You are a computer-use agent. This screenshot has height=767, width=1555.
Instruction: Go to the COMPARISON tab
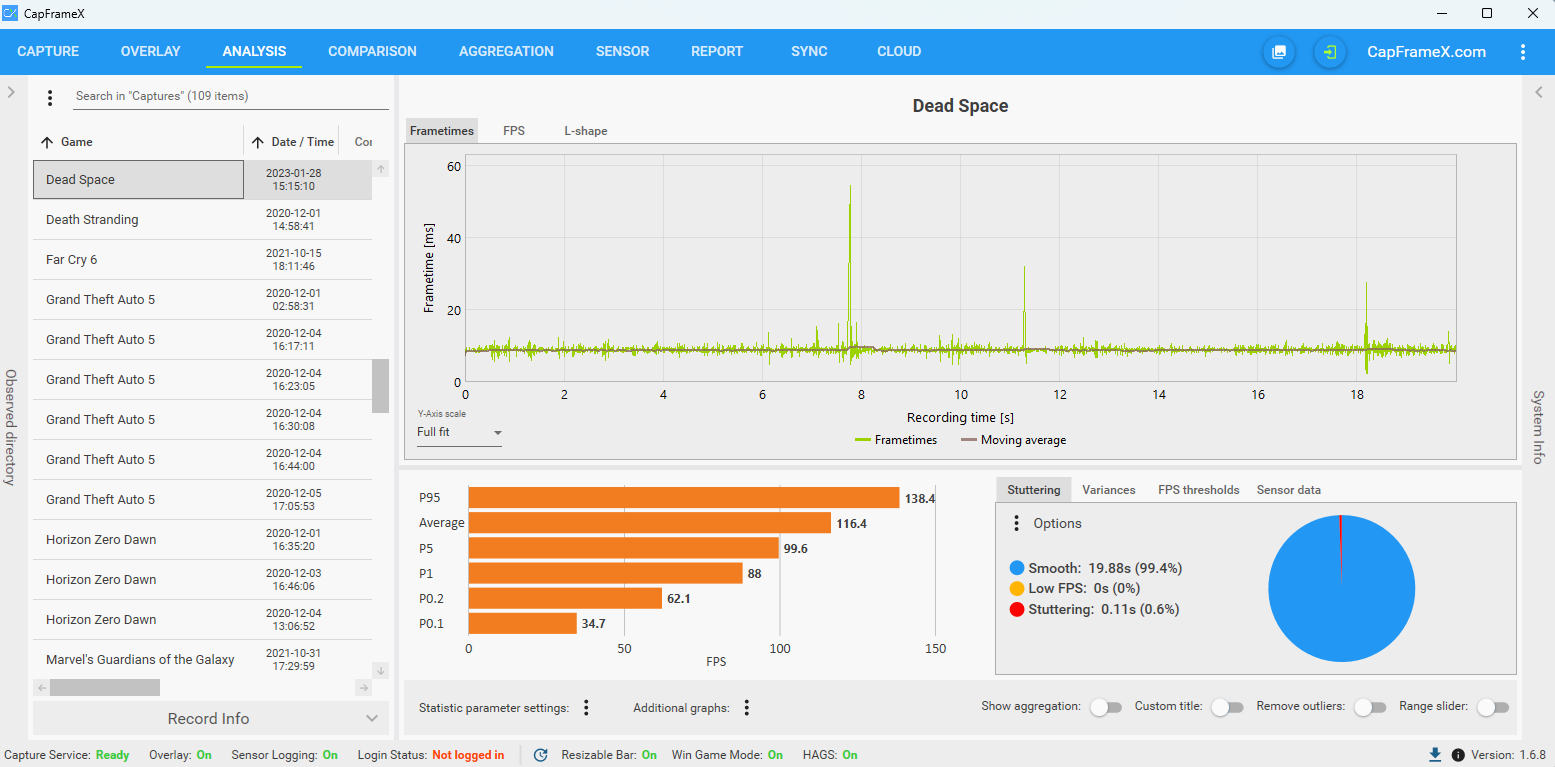tap(372, 52)
